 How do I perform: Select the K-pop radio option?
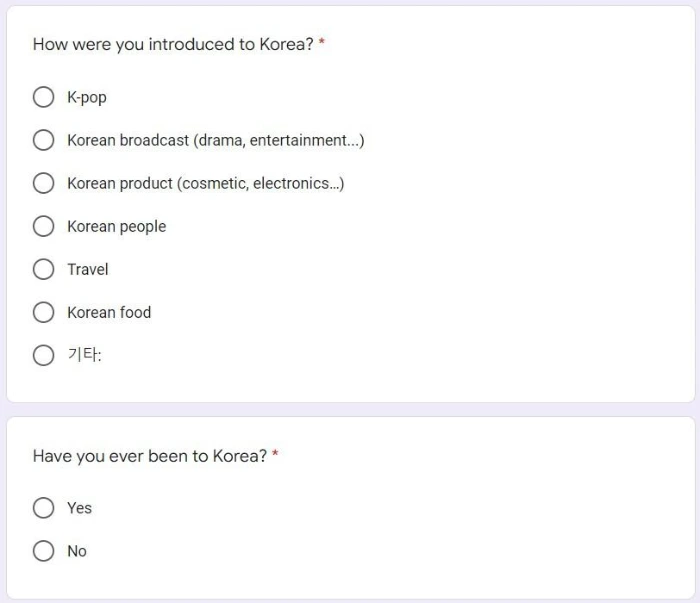tap(43, 97)
